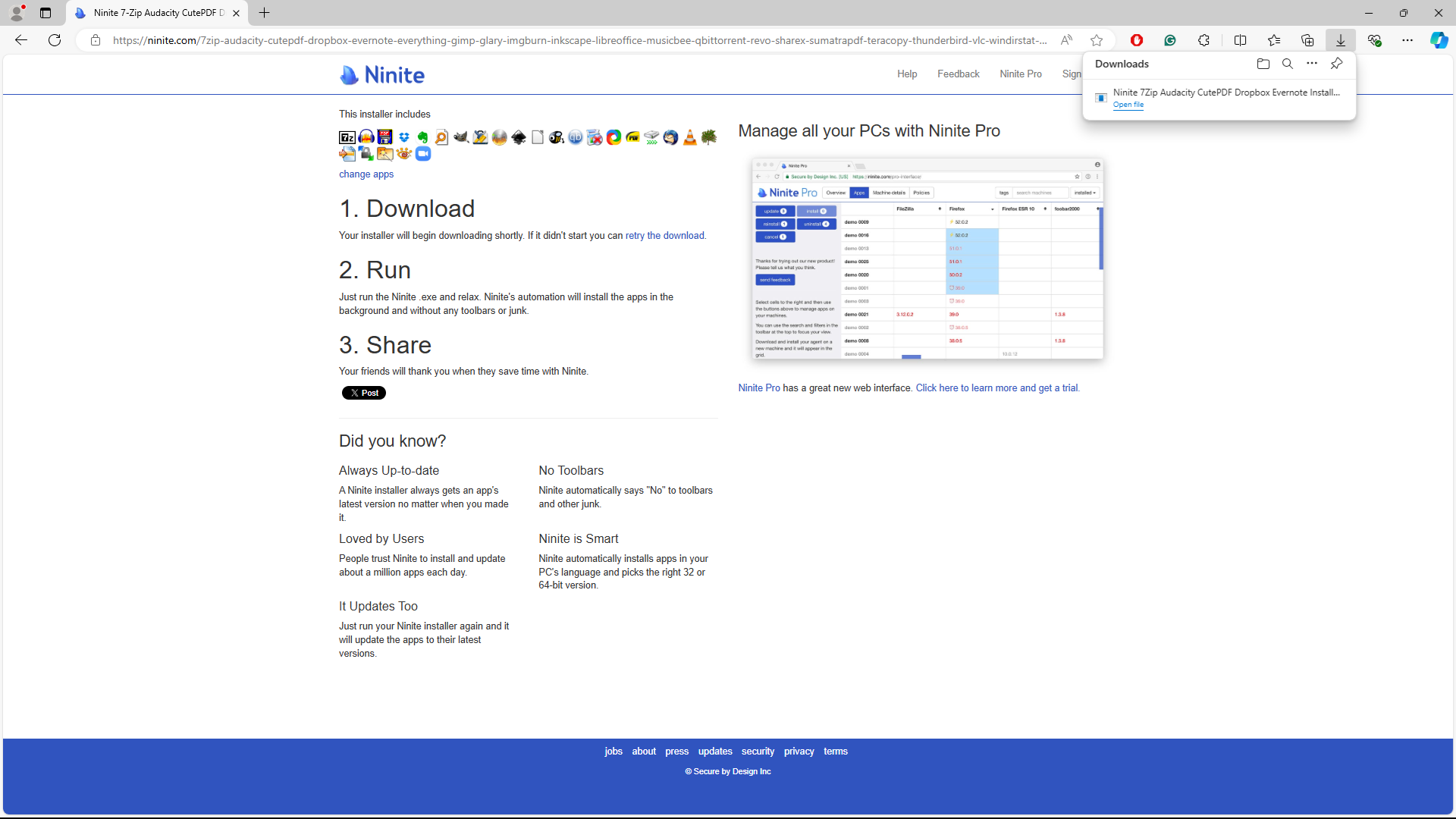Open the Favorites list icon
The image size is (1456, 819).
1274,40
